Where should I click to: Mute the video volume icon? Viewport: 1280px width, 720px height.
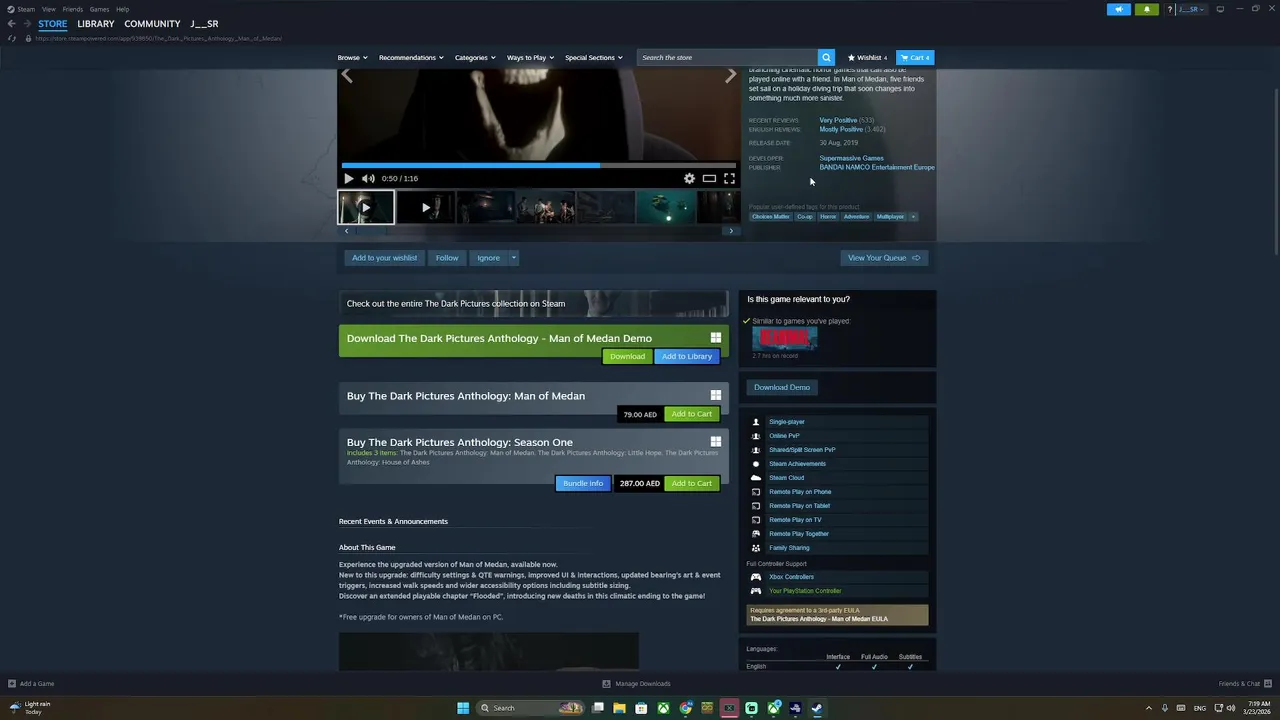368,178
